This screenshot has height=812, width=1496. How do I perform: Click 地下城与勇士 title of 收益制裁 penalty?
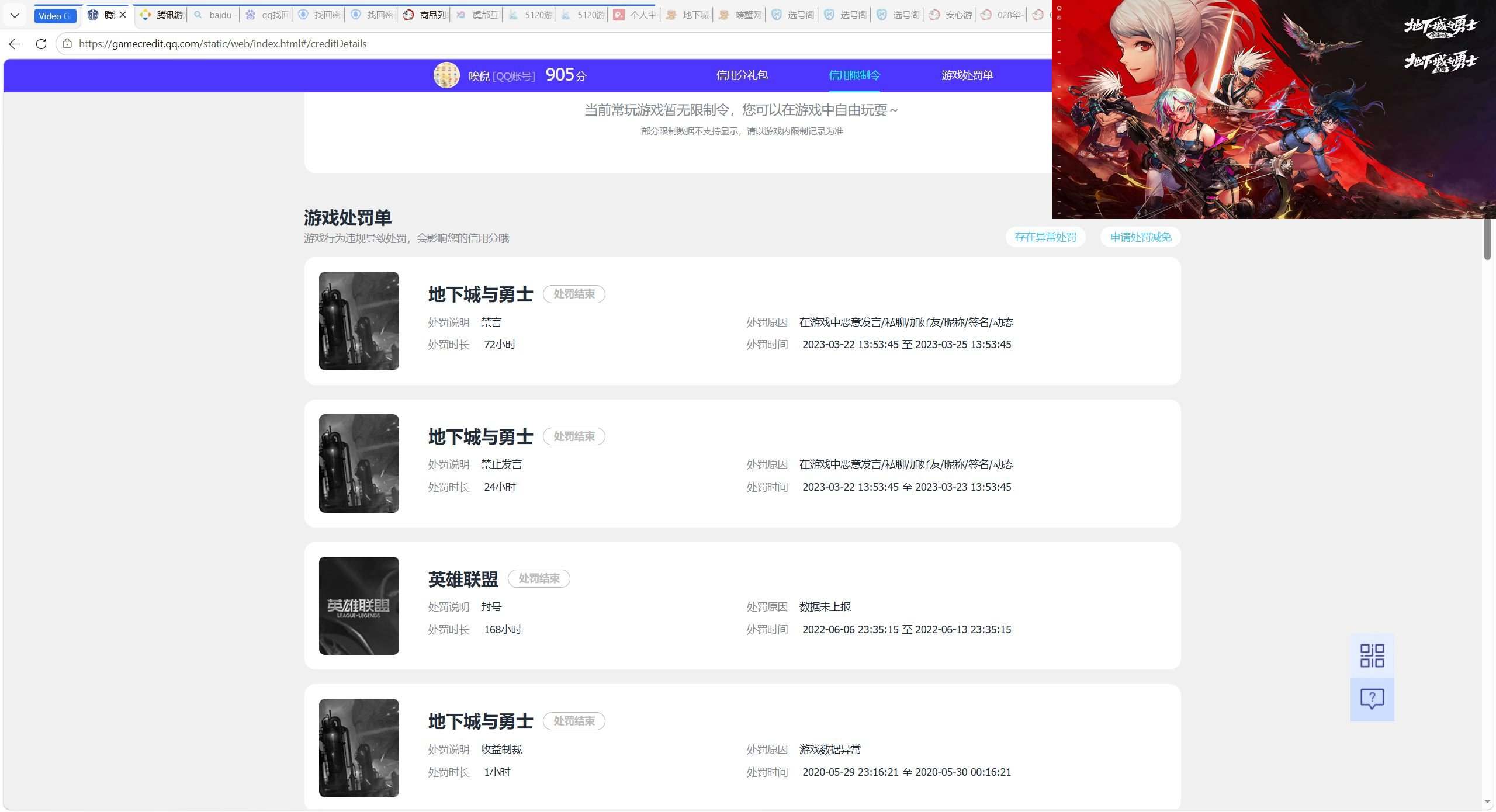click(x=480, y=721)
